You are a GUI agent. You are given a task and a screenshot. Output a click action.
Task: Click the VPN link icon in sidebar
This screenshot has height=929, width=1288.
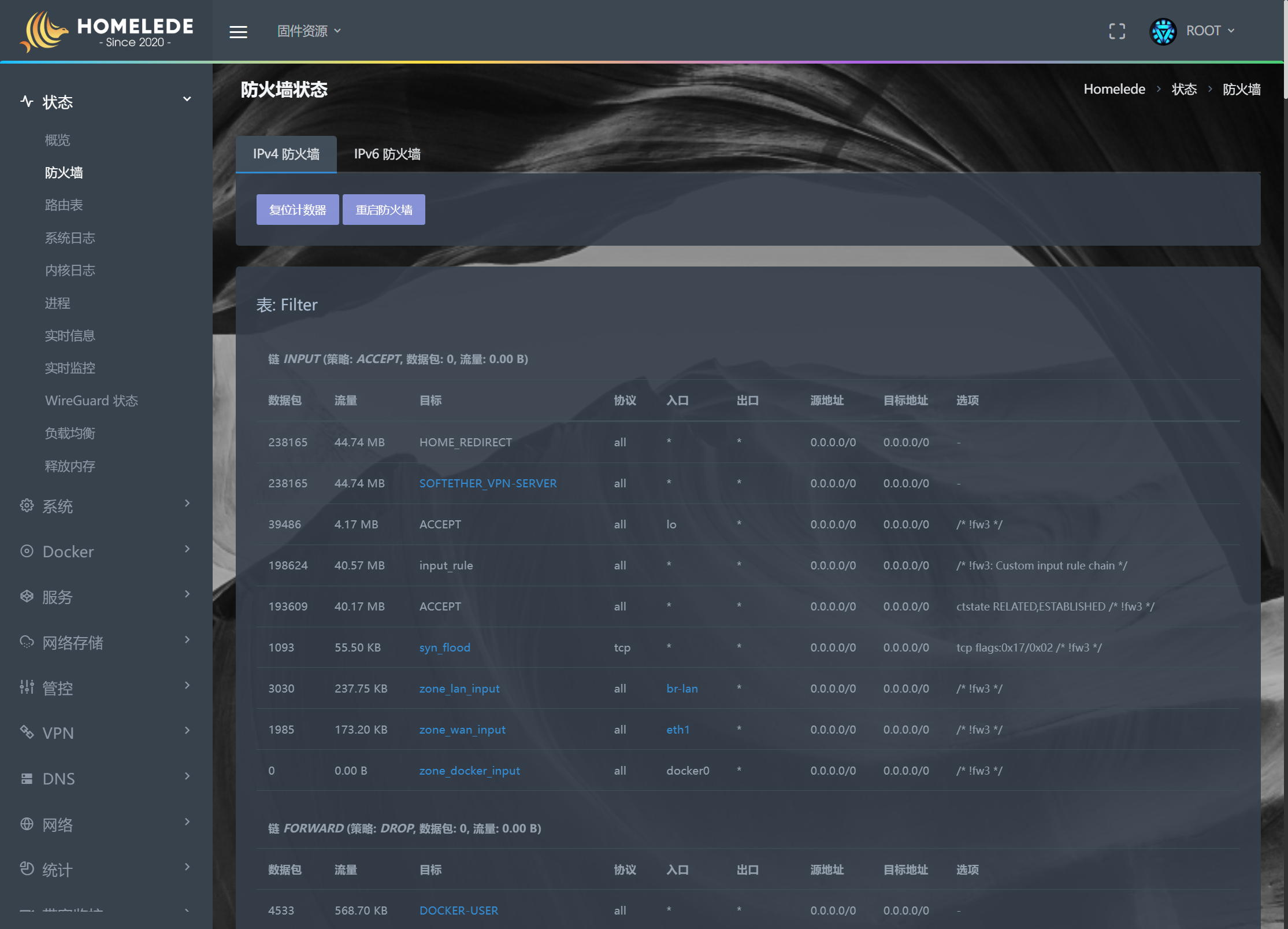pyautogui.click(x=27, y=732)
